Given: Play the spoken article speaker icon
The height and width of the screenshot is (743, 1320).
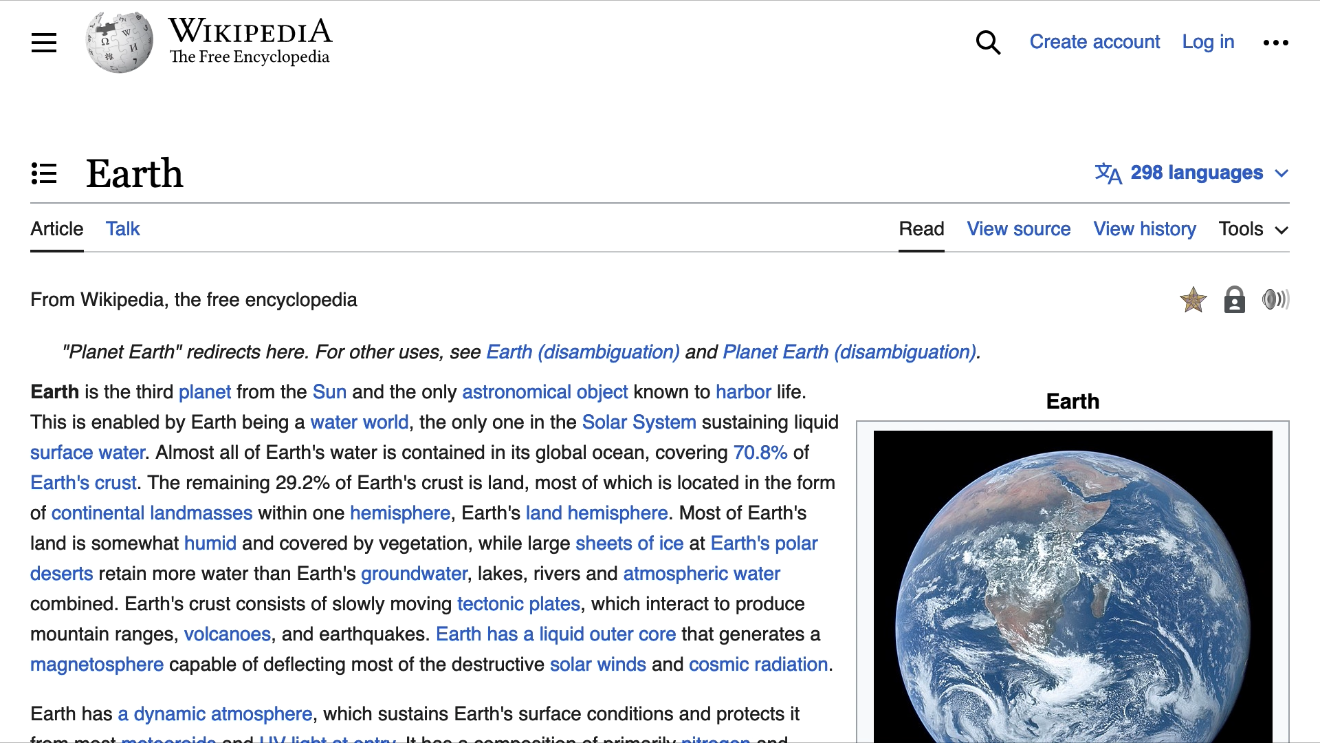Looking at the screenshot, I should 1276,299.
